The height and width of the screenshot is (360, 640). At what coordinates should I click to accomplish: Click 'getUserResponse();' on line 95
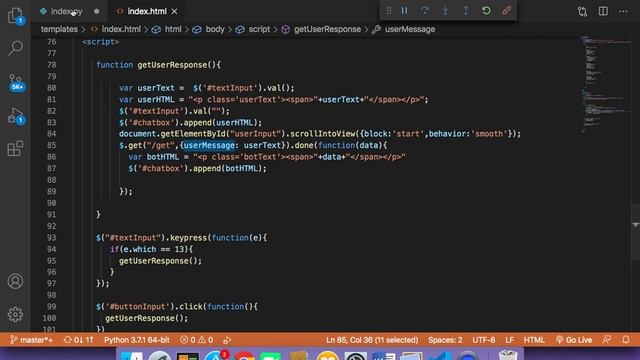160,261
